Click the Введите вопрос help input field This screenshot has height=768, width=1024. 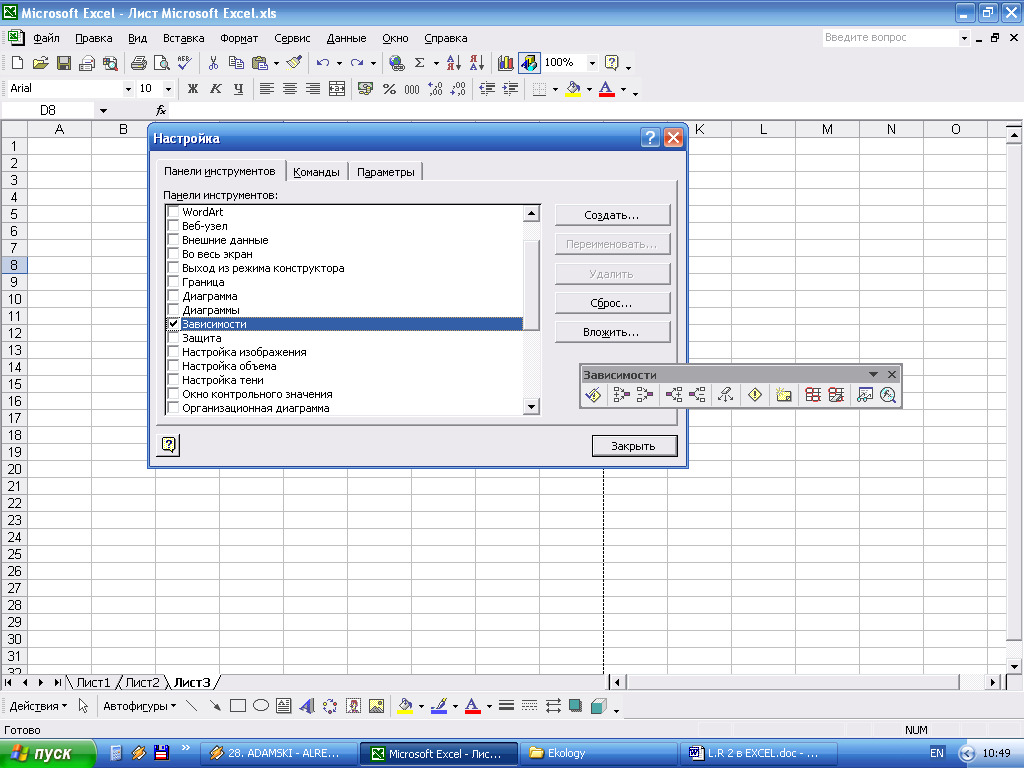pos(890,38)
